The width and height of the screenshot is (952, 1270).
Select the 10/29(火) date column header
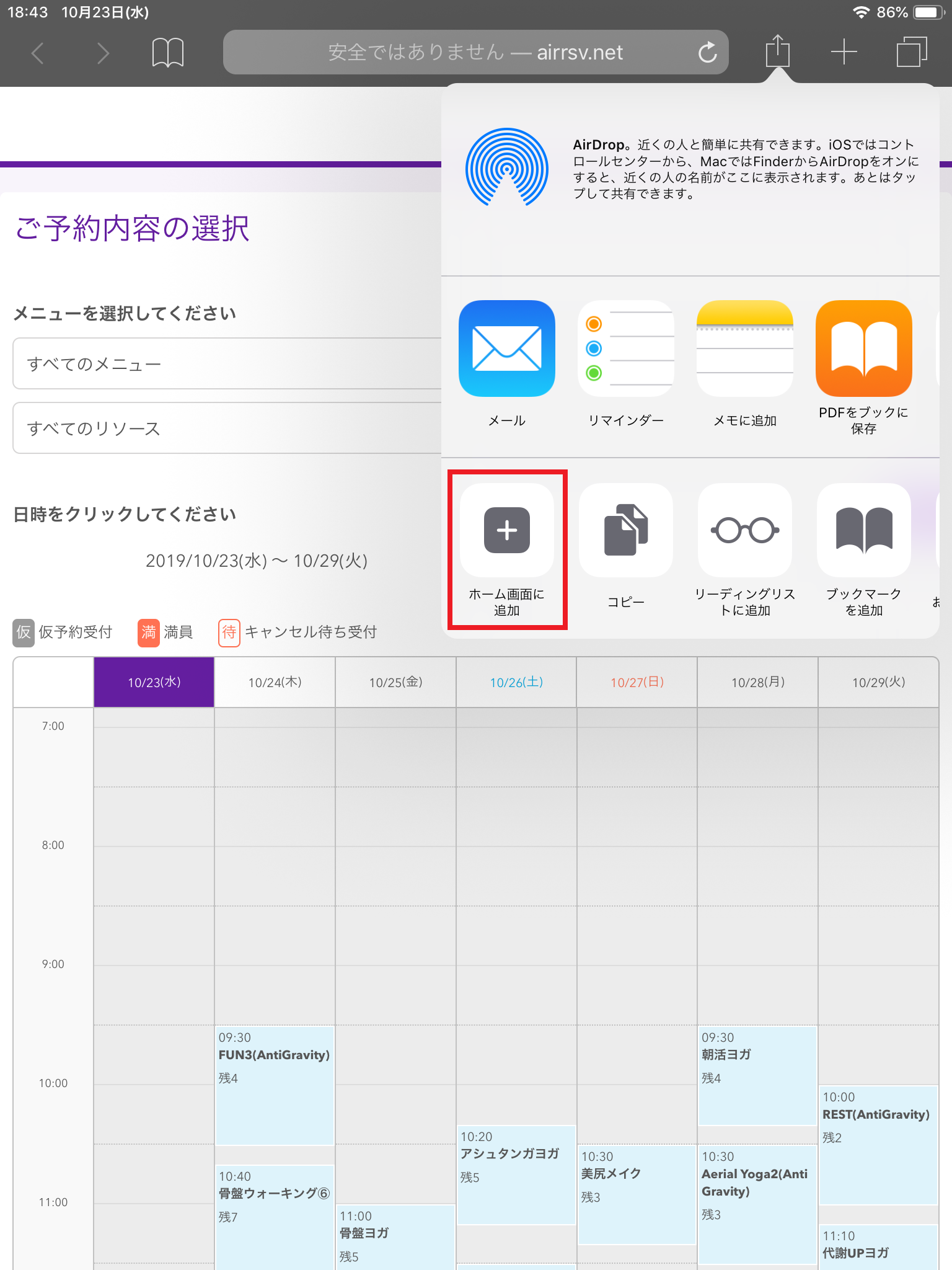click(879, 682)
